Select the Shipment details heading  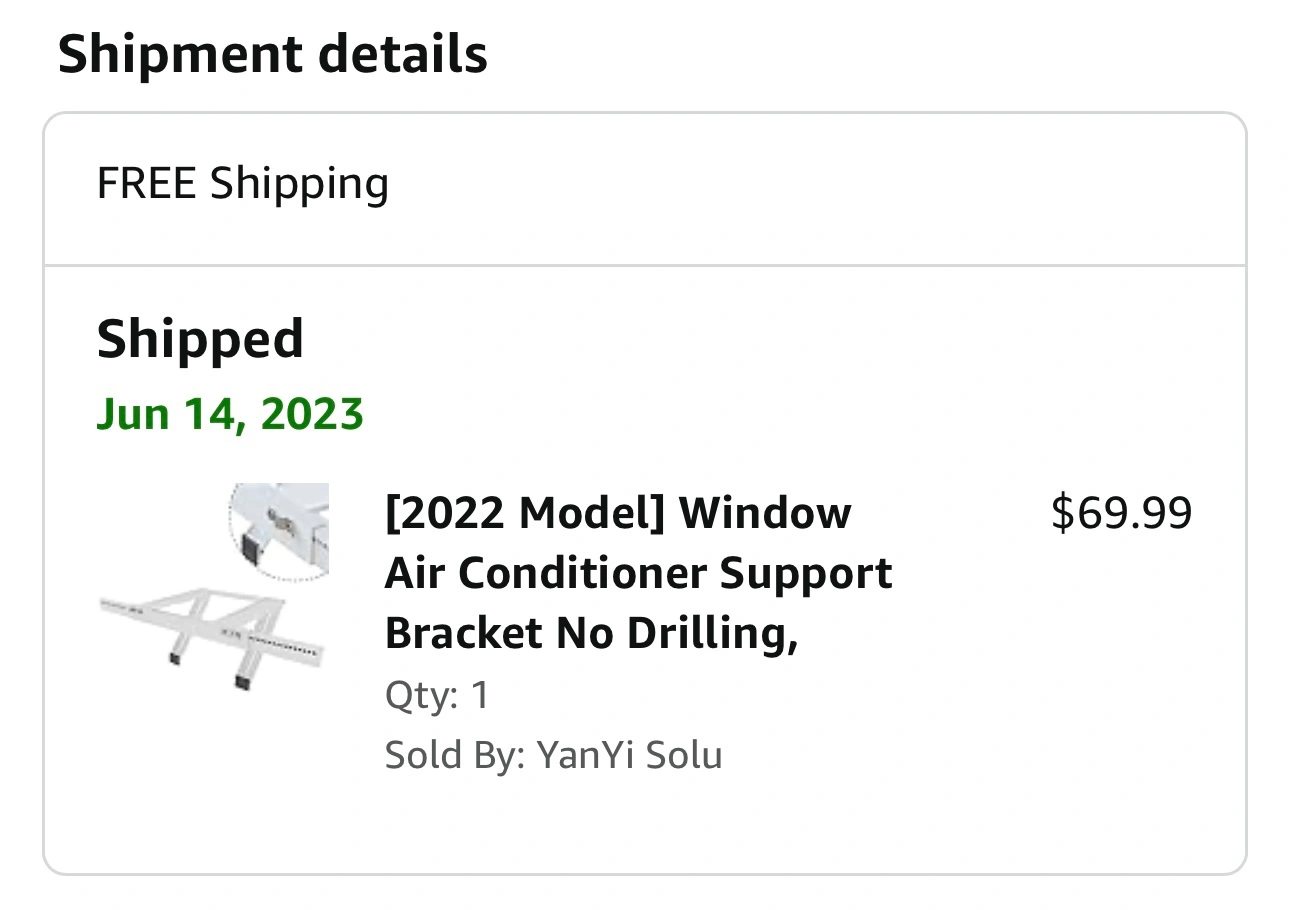[273, 54]
